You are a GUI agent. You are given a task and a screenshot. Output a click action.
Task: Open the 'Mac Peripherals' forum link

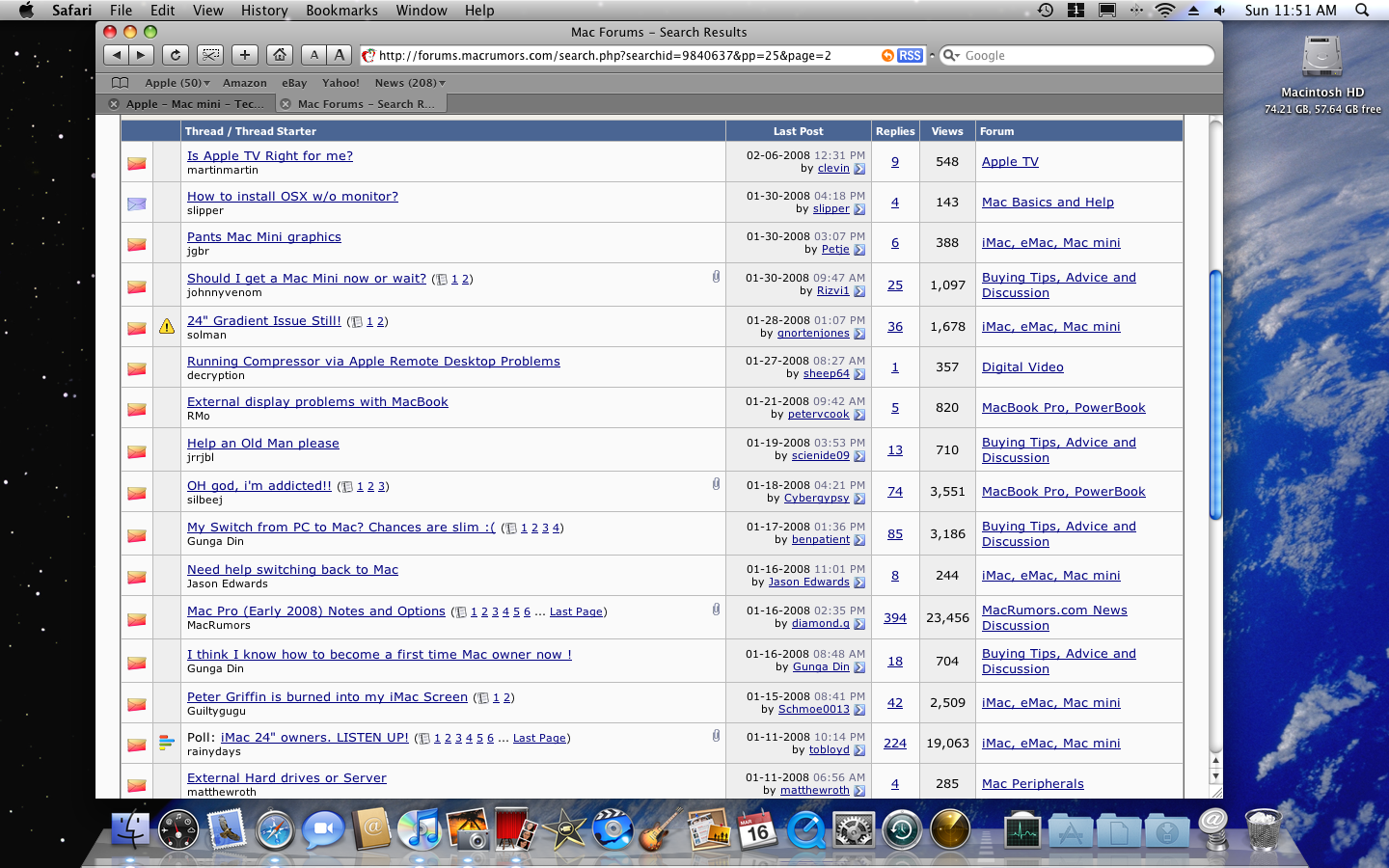1033,783
